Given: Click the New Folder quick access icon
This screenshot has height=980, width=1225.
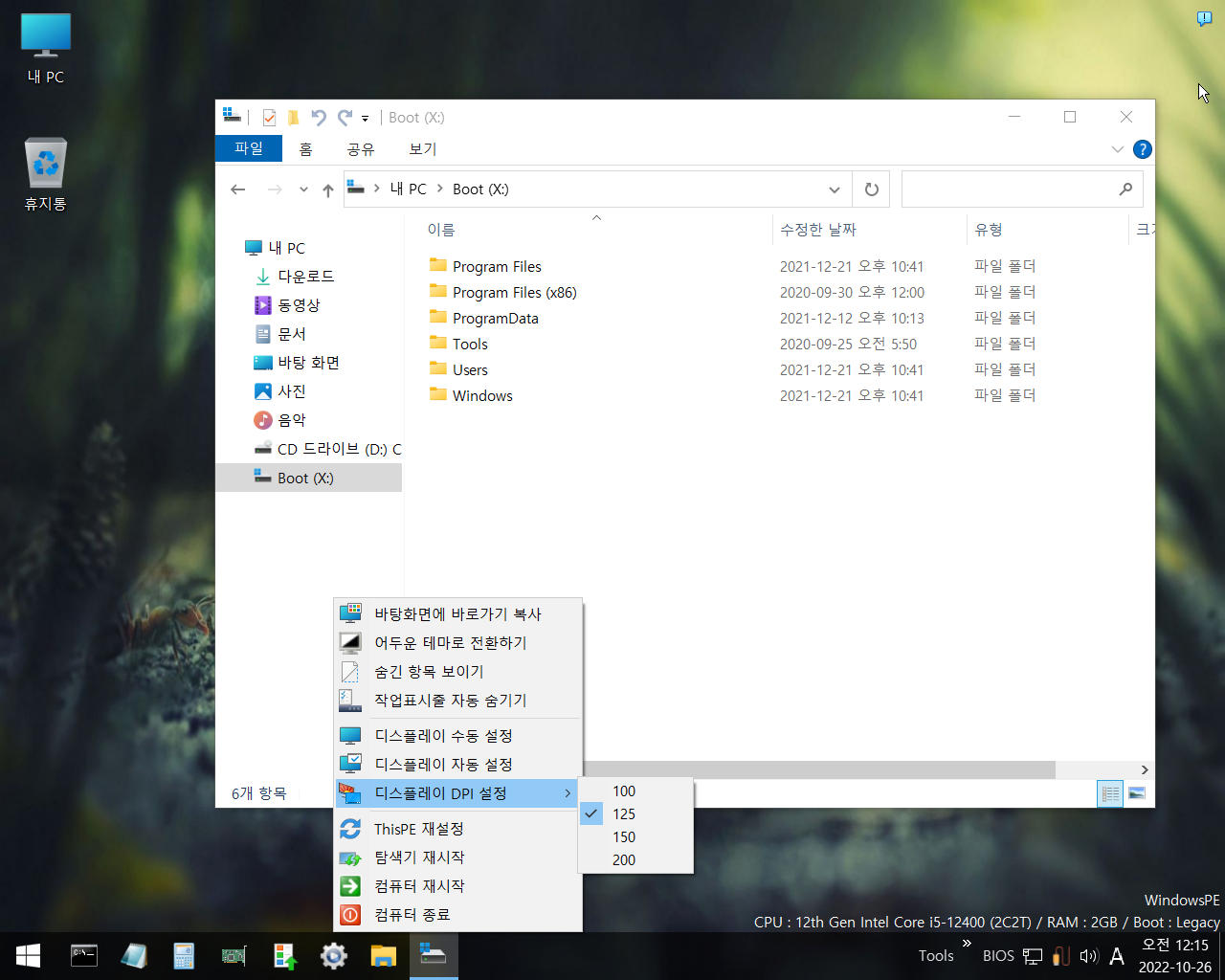Looking at the screenshot, I should [x=293, y=118].
